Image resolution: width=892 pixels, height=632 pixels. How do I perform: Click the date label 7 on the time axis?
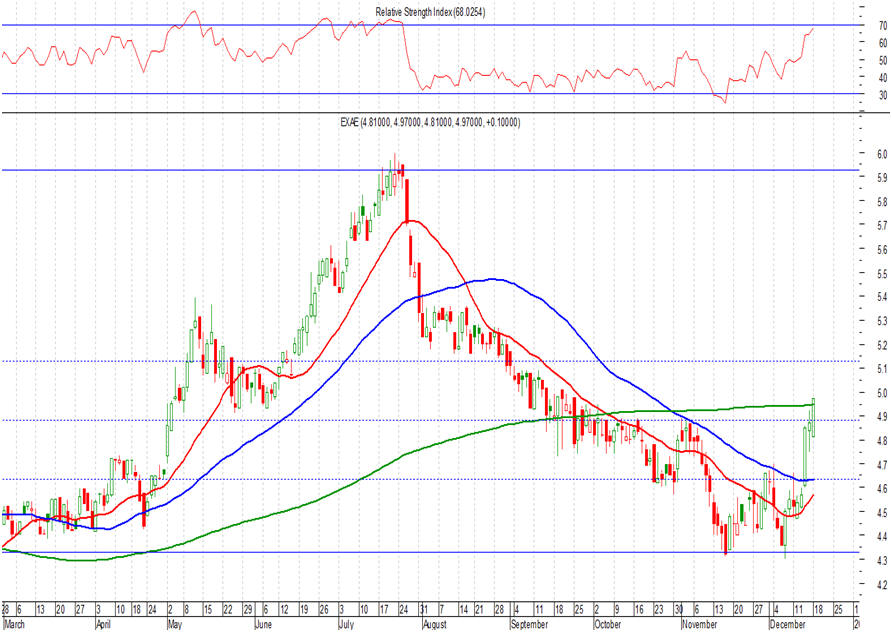click(x=442, y=610)
